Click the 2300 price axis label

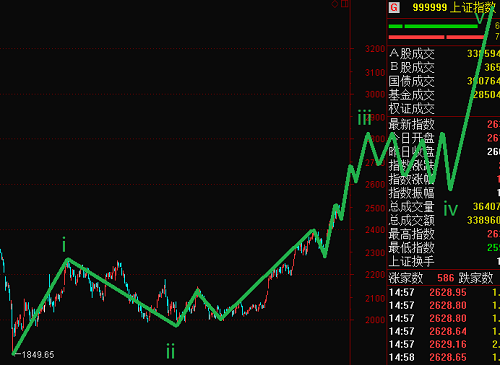click(x=375, y=253)
